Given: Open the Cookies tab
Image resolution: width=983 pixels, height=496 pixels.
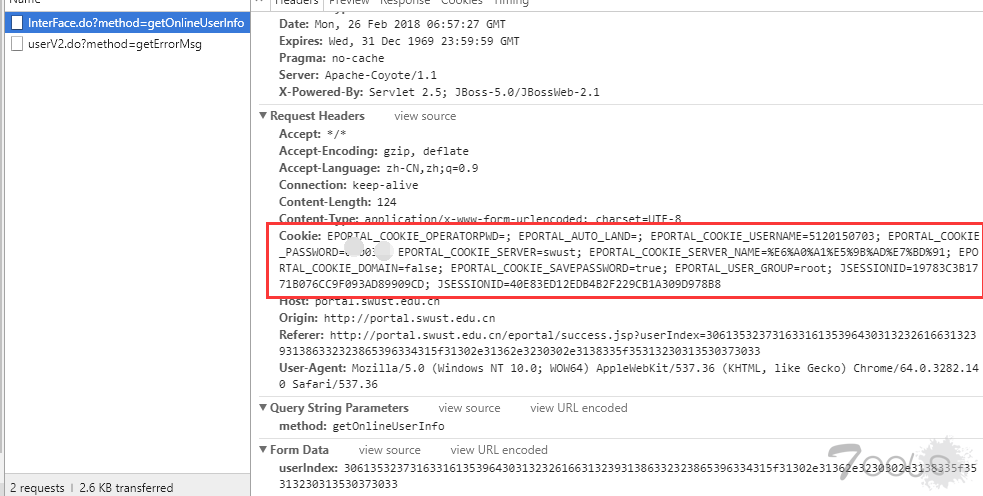Looking at the screenshot, I should 462,3.
